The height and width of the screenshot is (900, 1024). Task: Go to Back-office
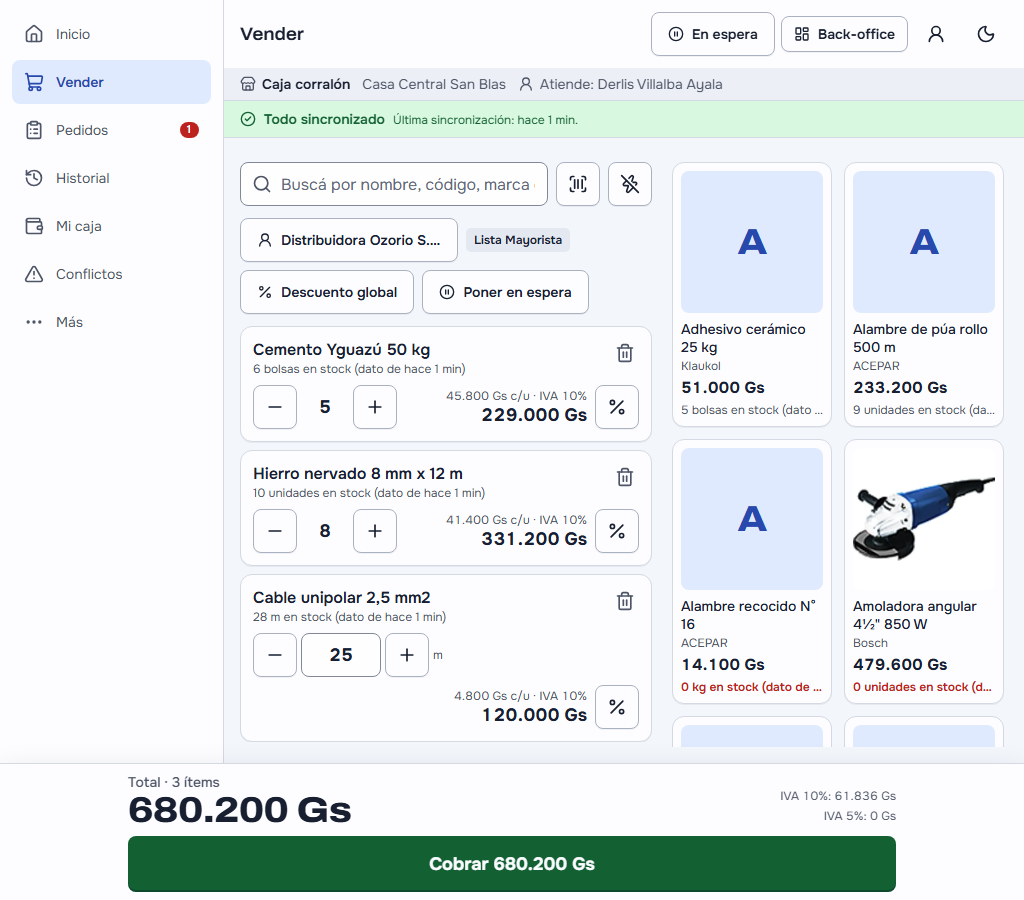(844, 34)
